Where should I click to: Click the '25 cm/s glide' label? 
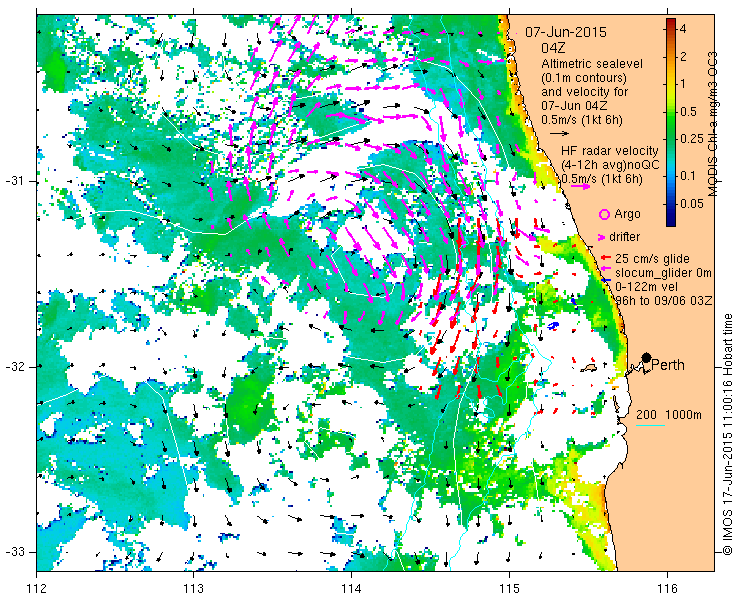652,259
